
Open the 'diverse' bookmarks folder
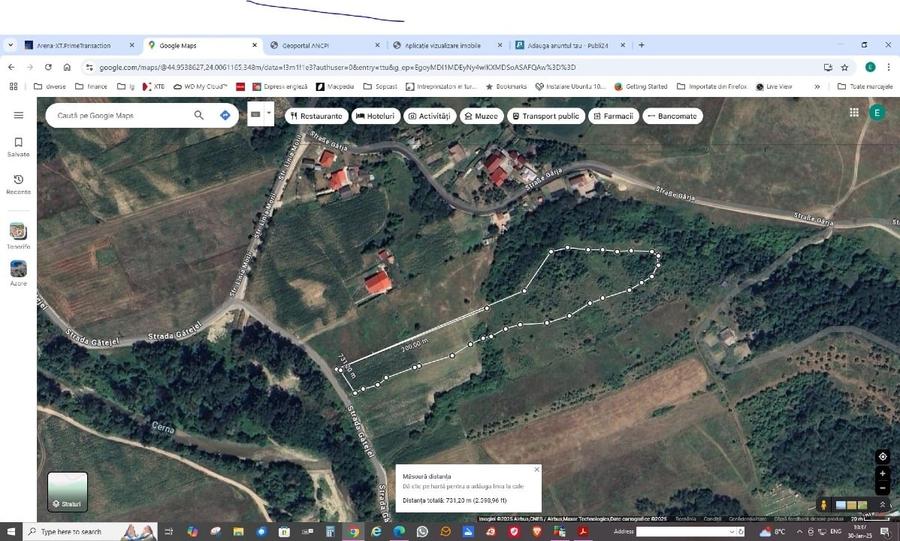tap(50, 87)
